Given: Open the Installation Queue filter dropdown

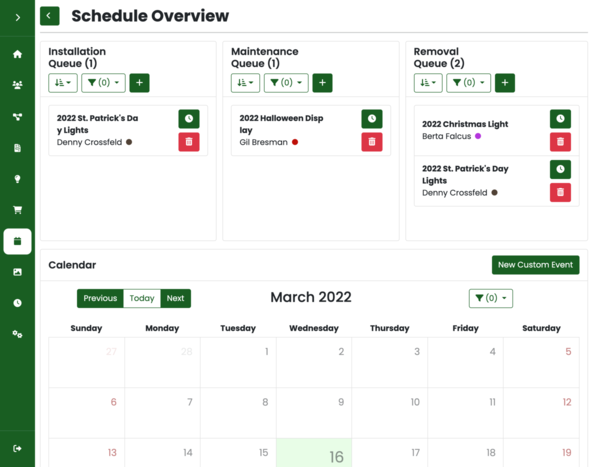Looking at the screenshot, I should (x=103, y=83).
